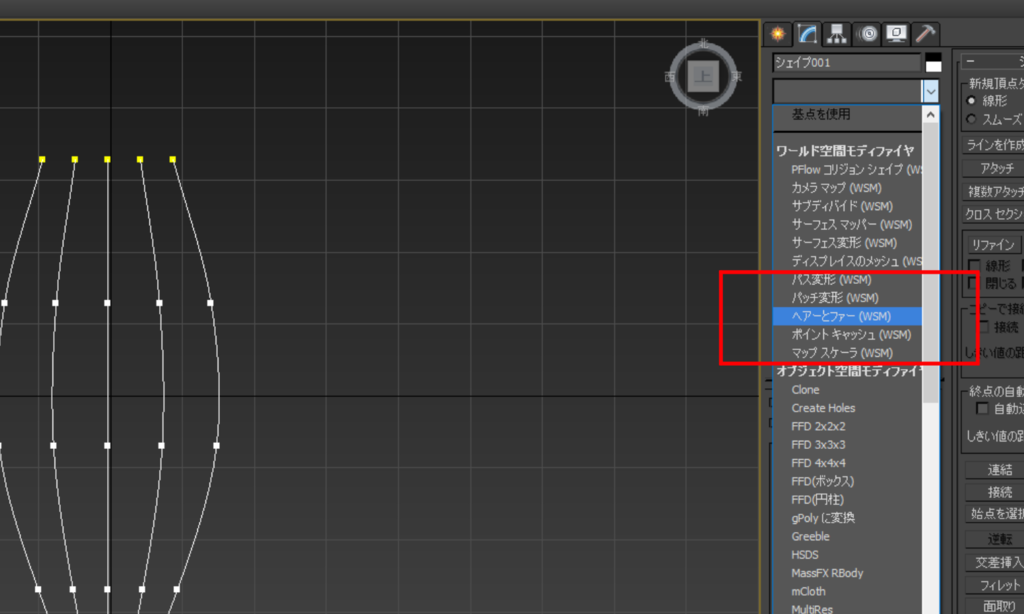Toggle the 線形 checkbox below リファイン
The width and height of the screenshot is (1024, 614).
pyautogui.click(x=974, y=266)
